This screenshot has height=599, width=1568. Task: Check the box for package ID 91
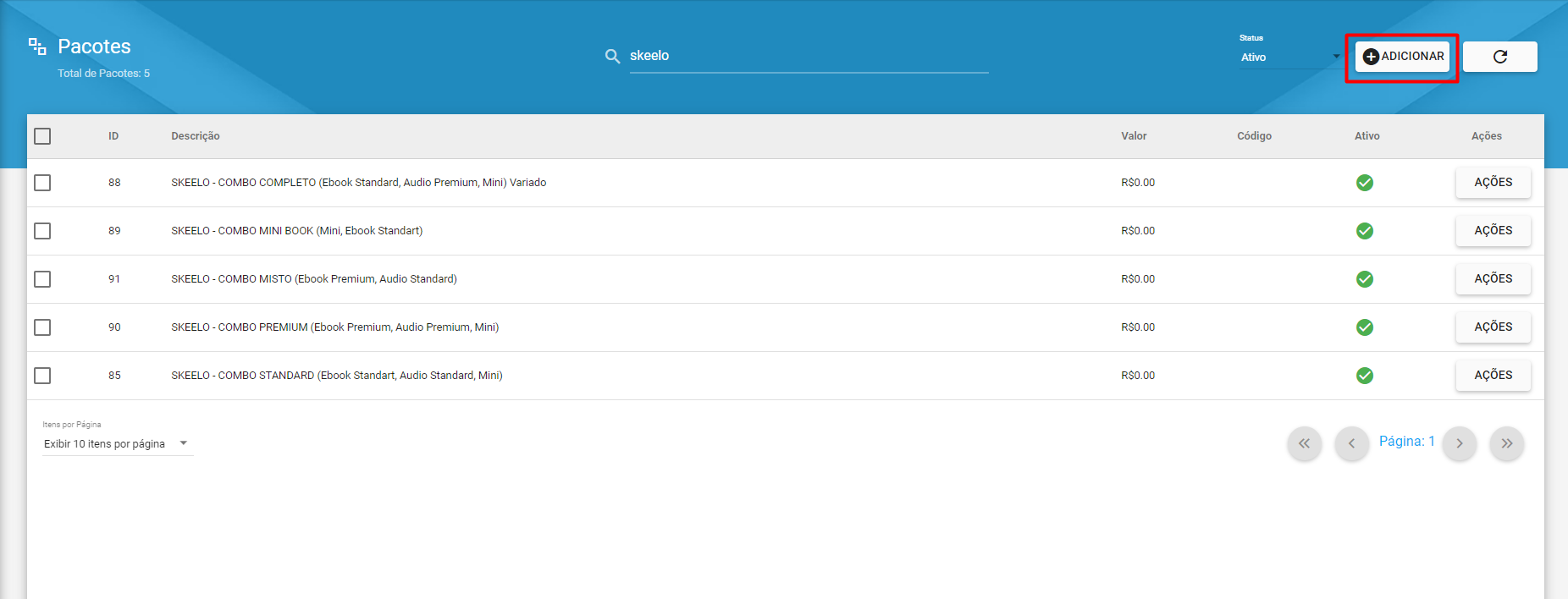pos(42,279)
